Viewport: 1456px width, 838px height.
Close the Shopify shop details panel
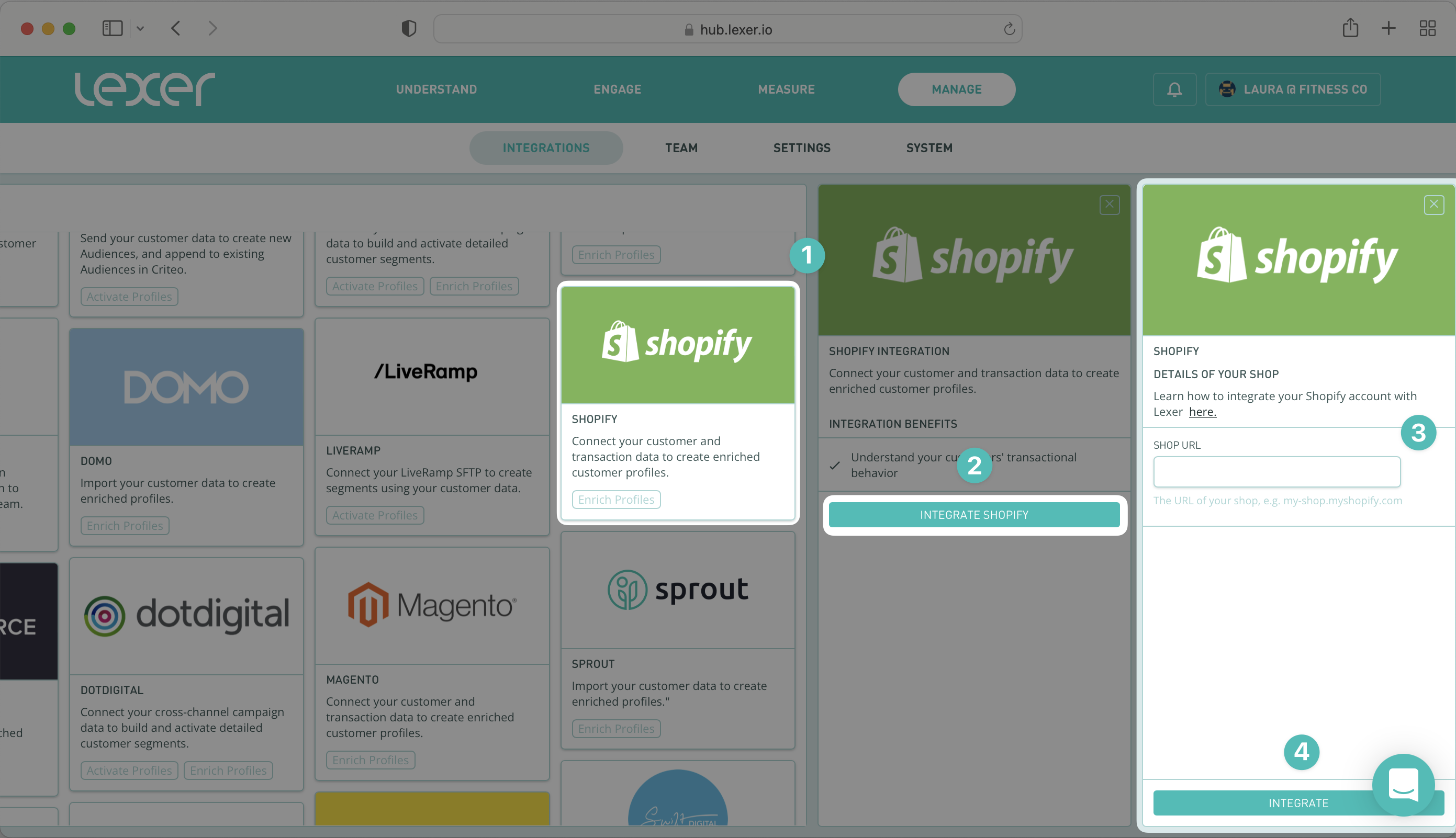(1433, 205)
